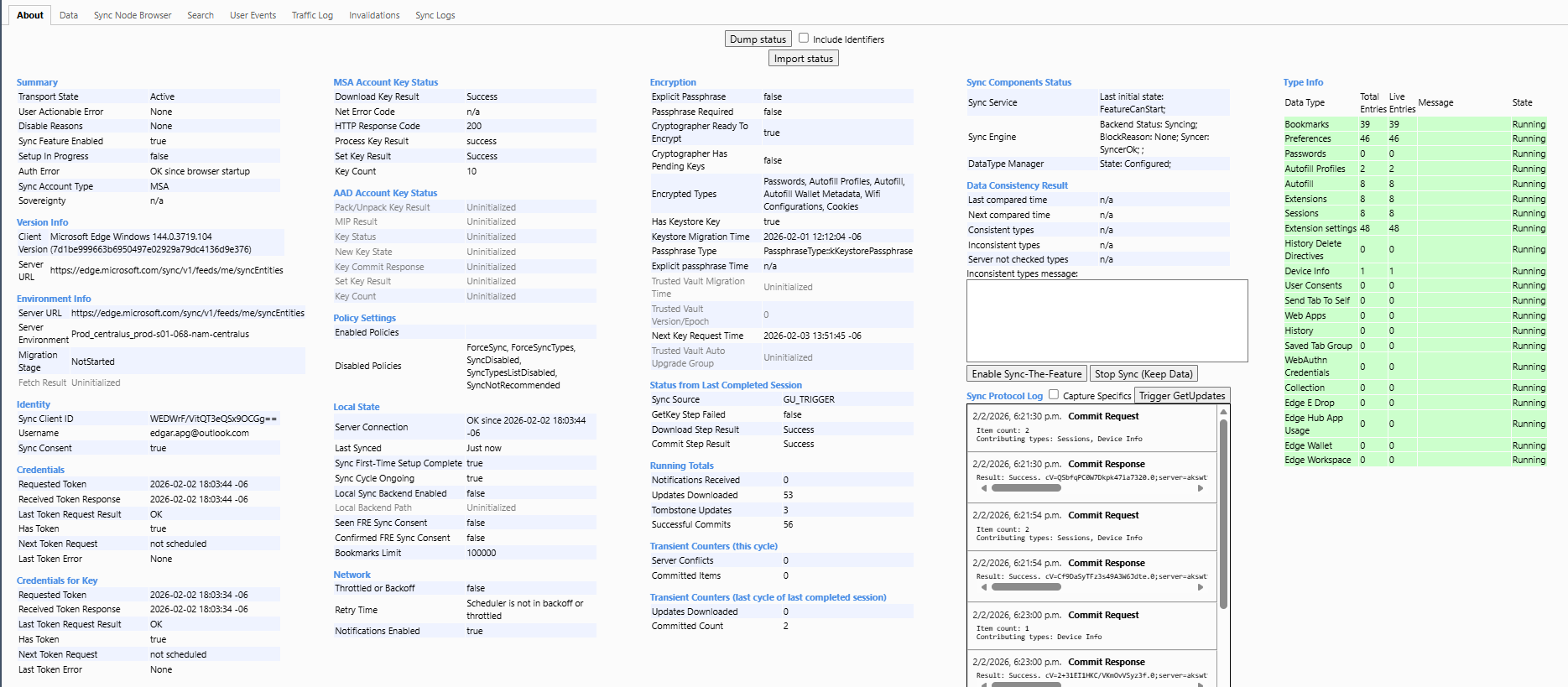Click the Prod_centralus_prod-s01-068-nam-centralus environment value
Screen dimensions: 1568x687
[x=160, y=334]
